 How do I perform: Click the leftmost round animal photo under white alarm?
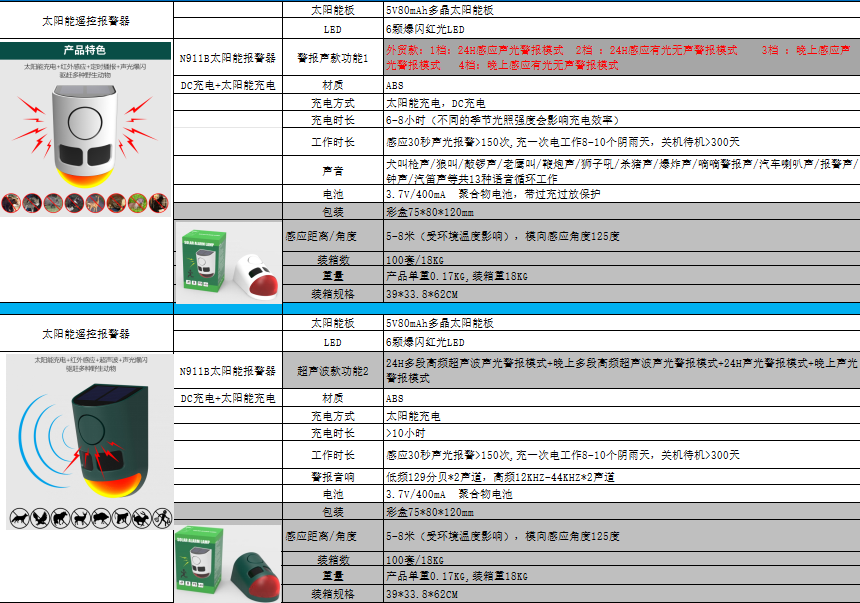click(11, 203)
